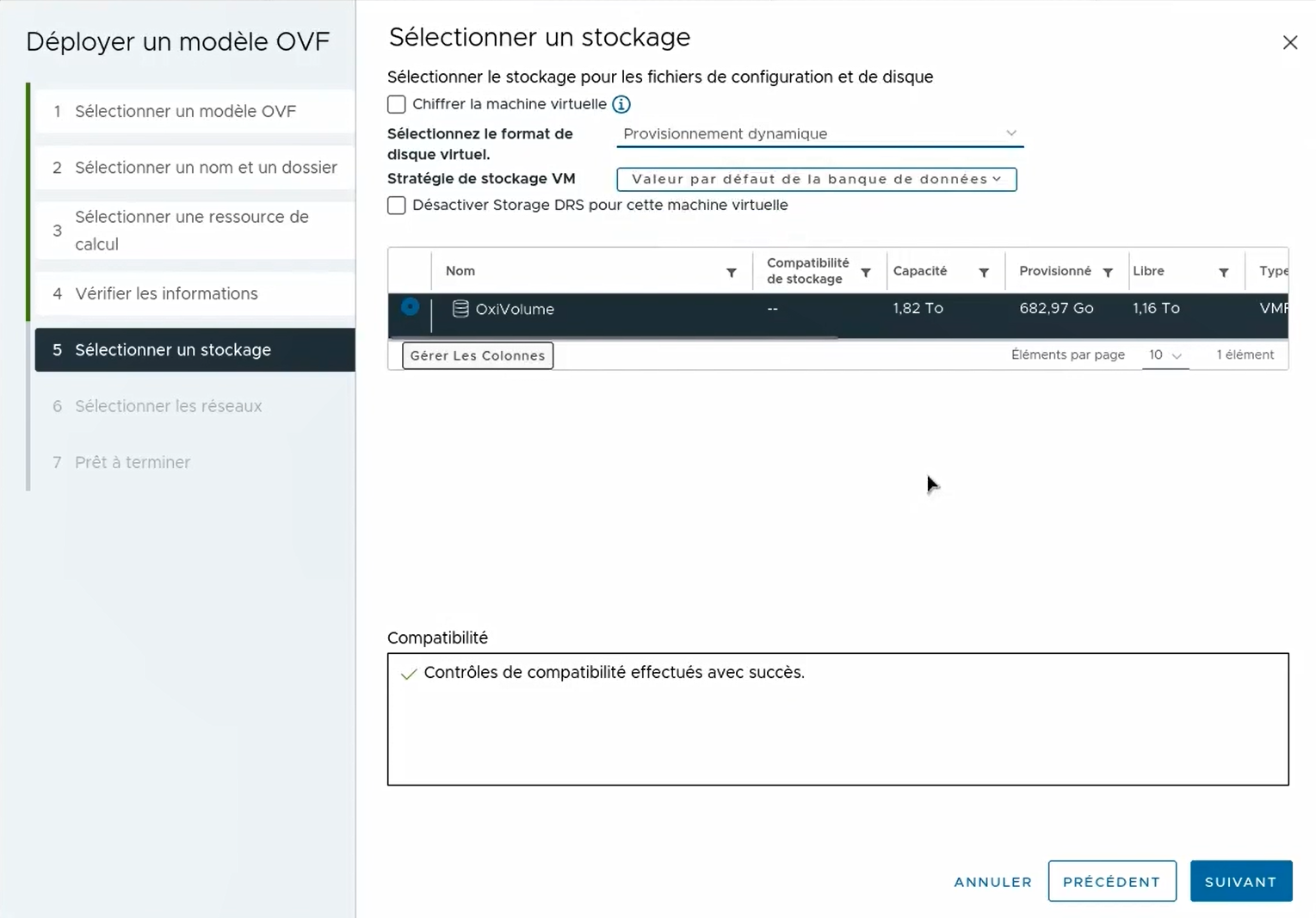Click the green progress bar beside completed steps
Viewport: 1316px width, 918px height.
pos(28,202)
